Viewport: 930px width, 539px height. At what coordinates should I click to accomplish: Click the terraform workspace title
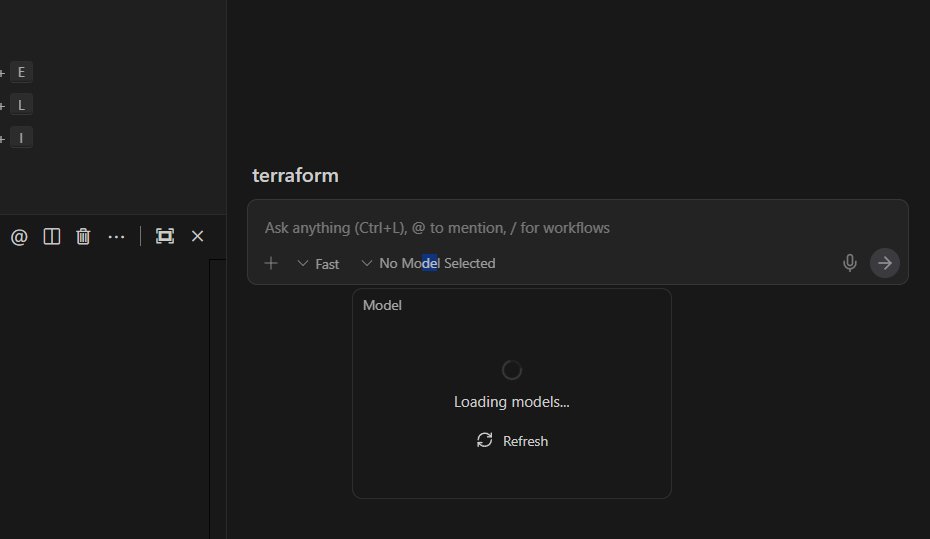tap(295, 176)
